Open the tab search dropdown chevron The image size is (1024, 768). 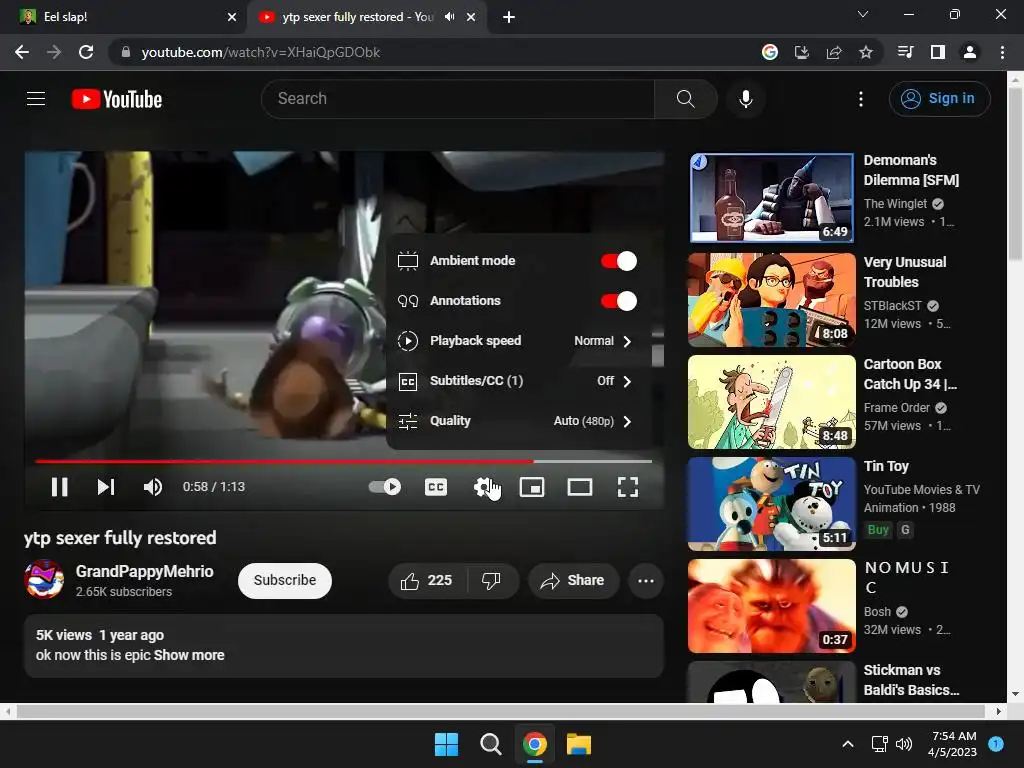coord(863,14)
